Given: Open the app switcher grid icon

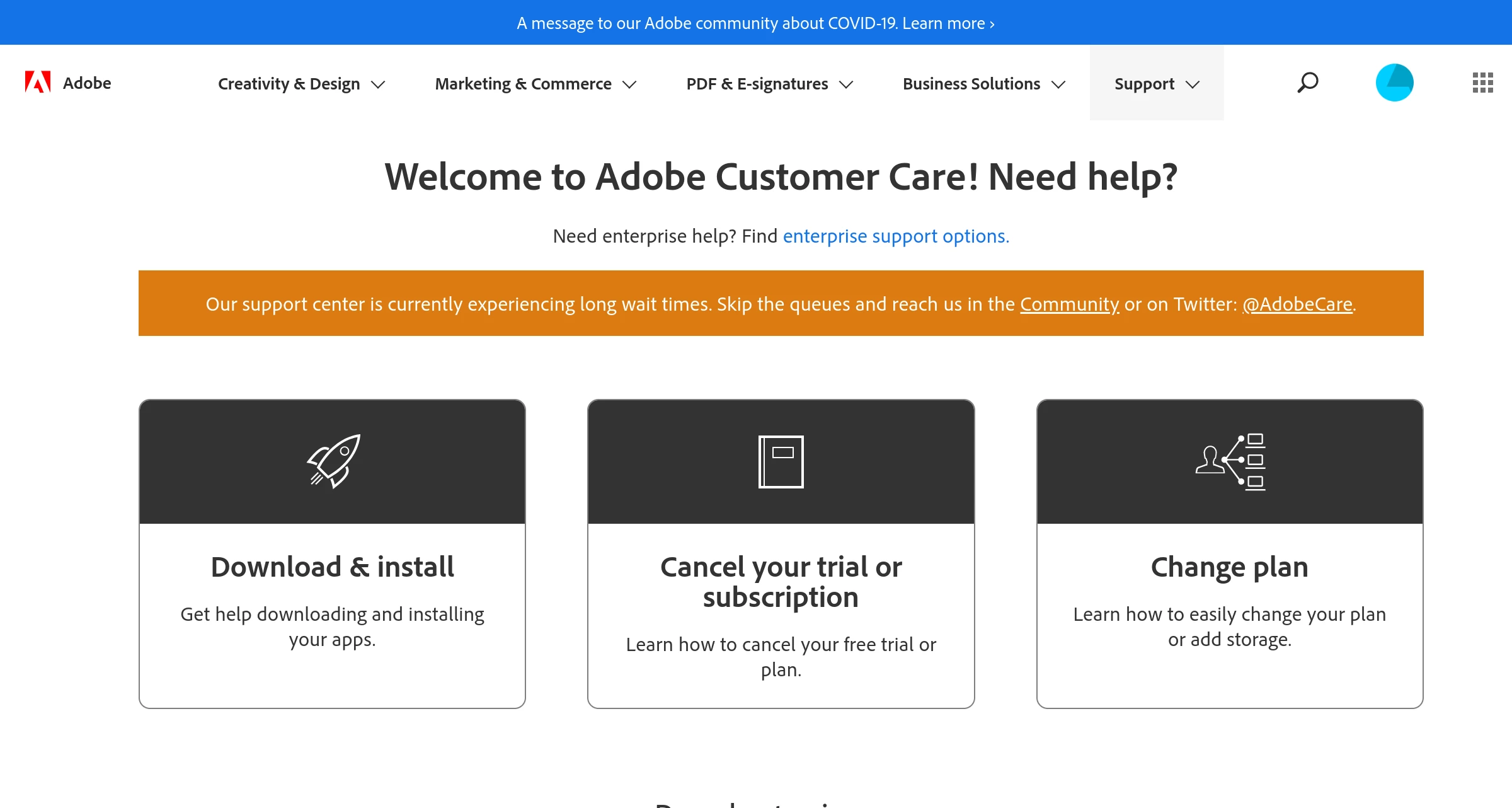Looking at the screenshot, I should click(x=1482, y=83).
